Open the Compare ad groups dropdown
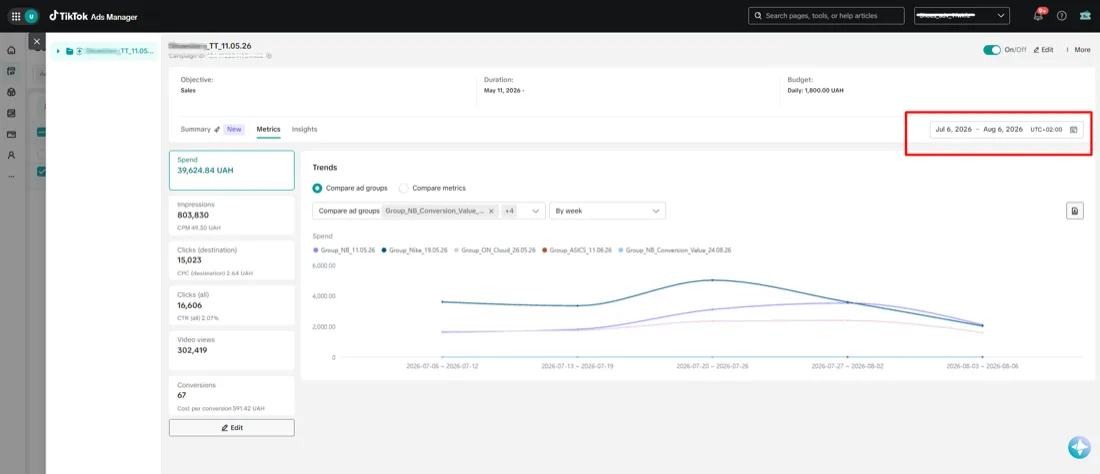This screenshot has height=474, width=1100. [429, 211]
